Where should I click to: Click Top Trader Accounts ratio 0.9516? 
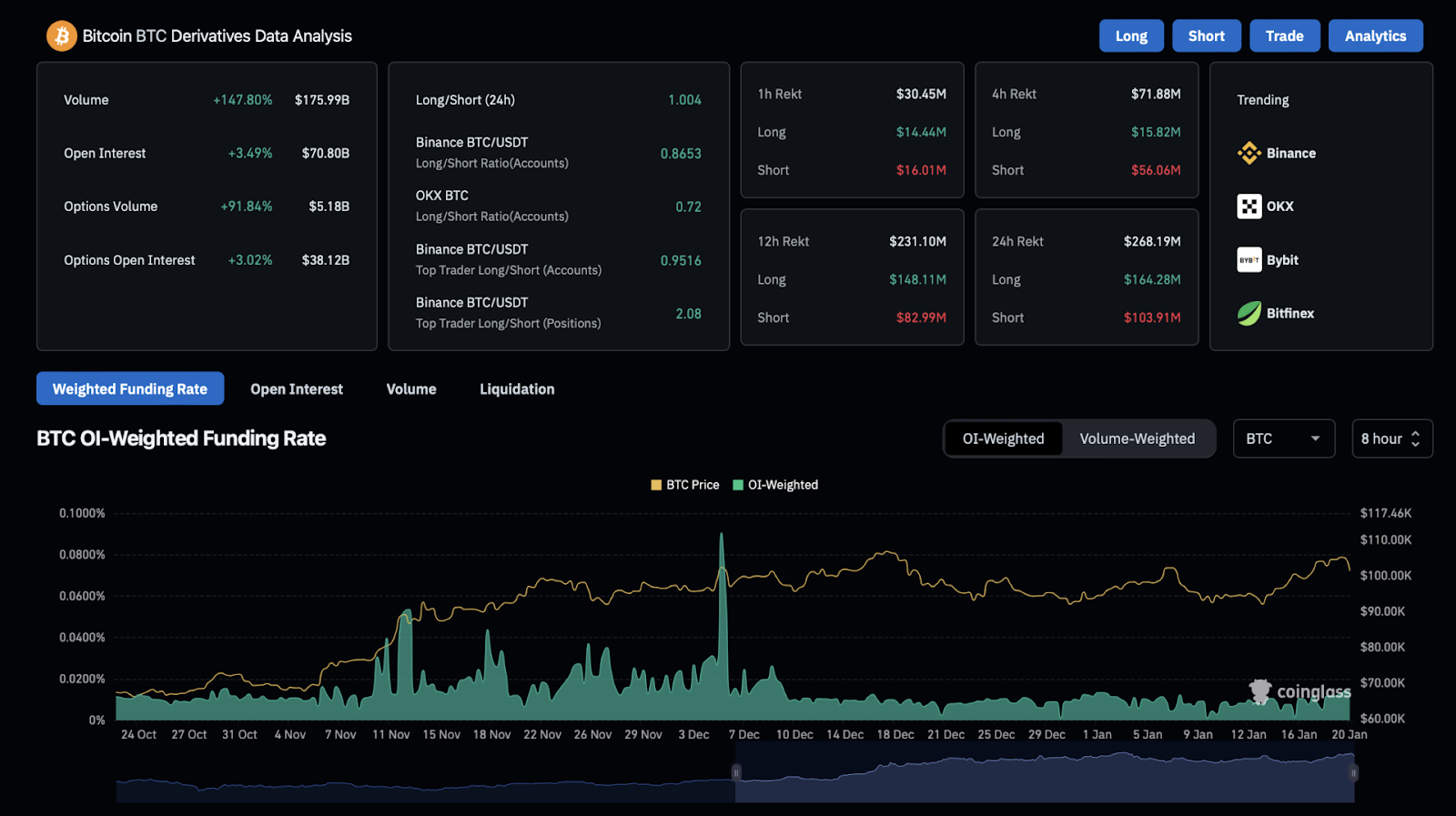[x=681, y=260]
